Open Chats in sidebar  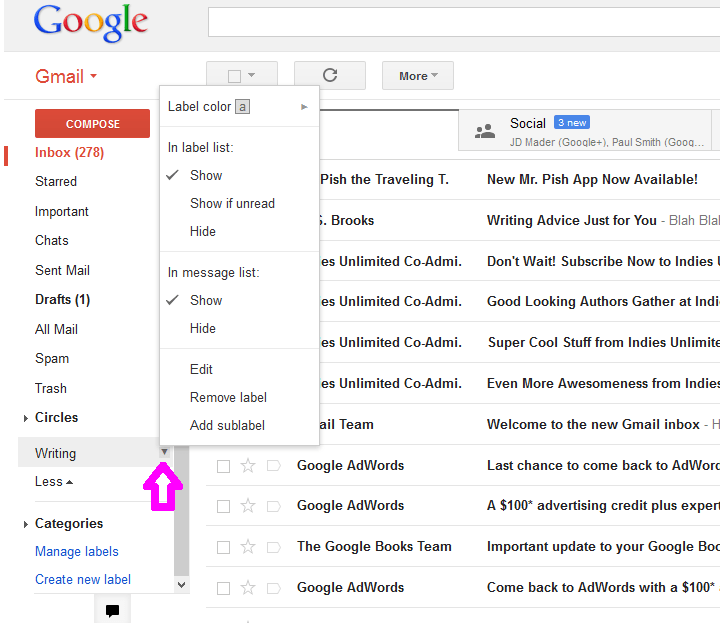pos(51,241)
